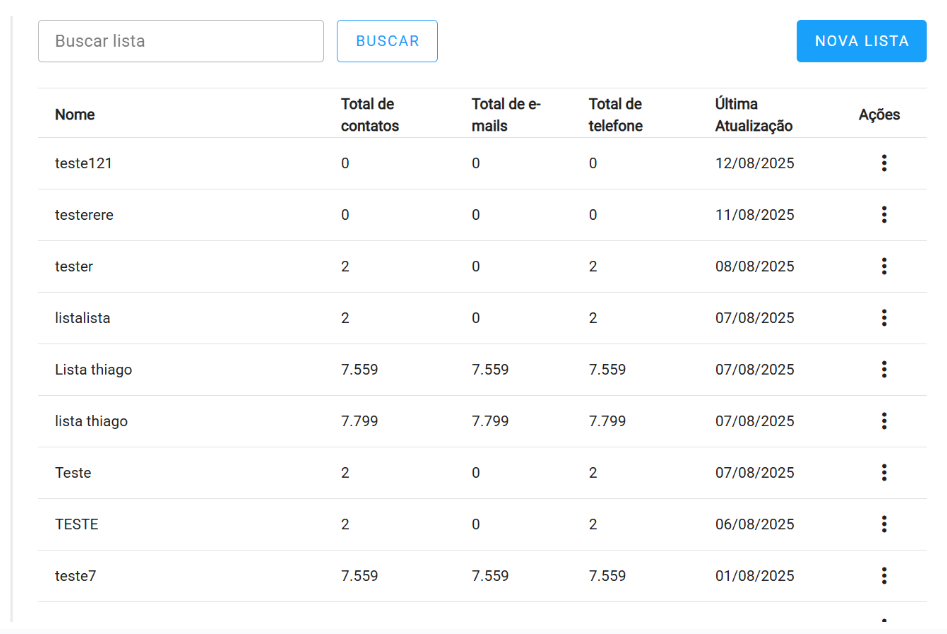Screen dimensions: 947x634
Task: Open actions menu for TESTE dated 06/08/2025
Action: pos(884,524)
